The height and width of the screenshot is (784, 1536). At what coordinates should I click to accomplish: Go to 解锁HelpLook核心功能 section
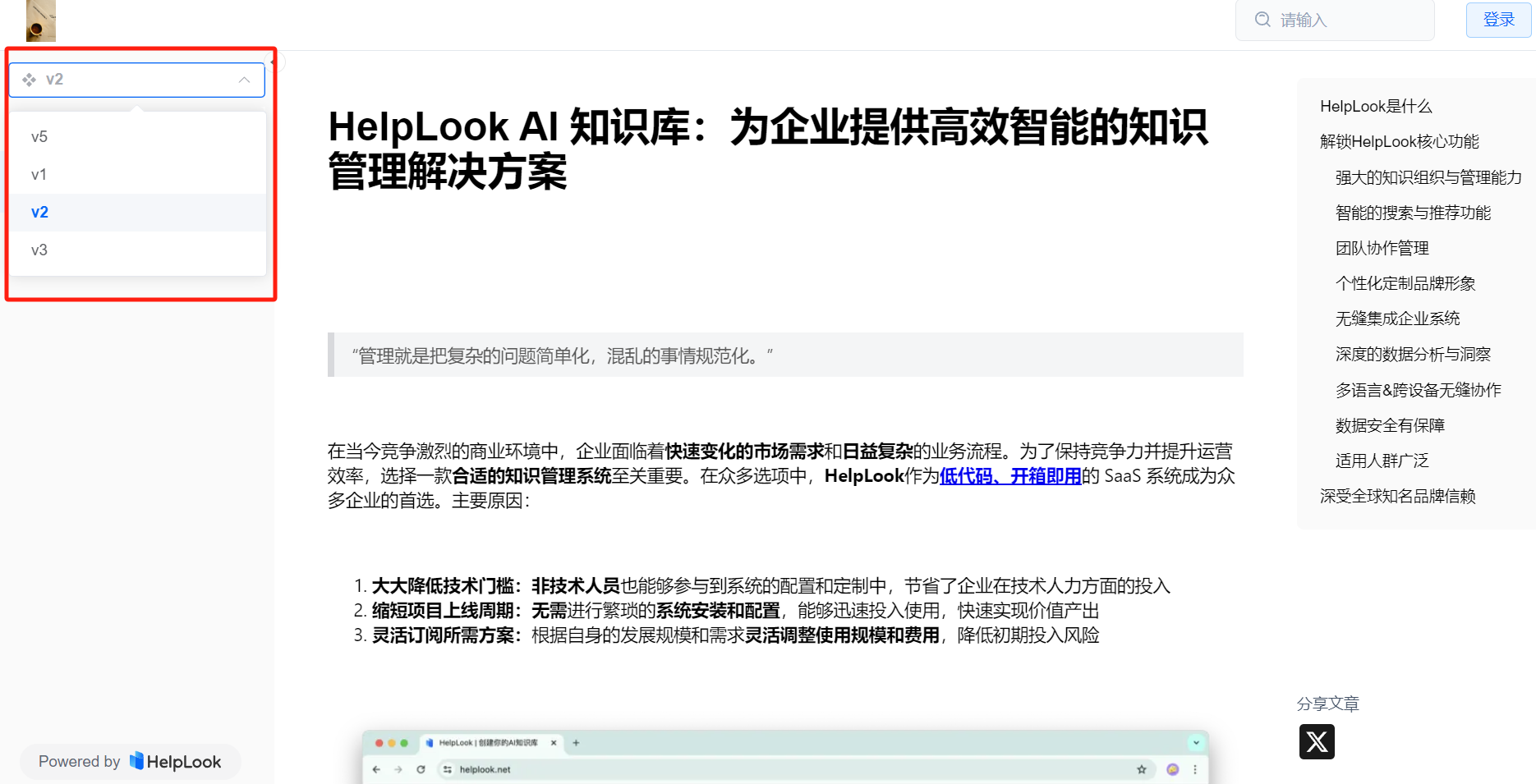click(1399, 141)
